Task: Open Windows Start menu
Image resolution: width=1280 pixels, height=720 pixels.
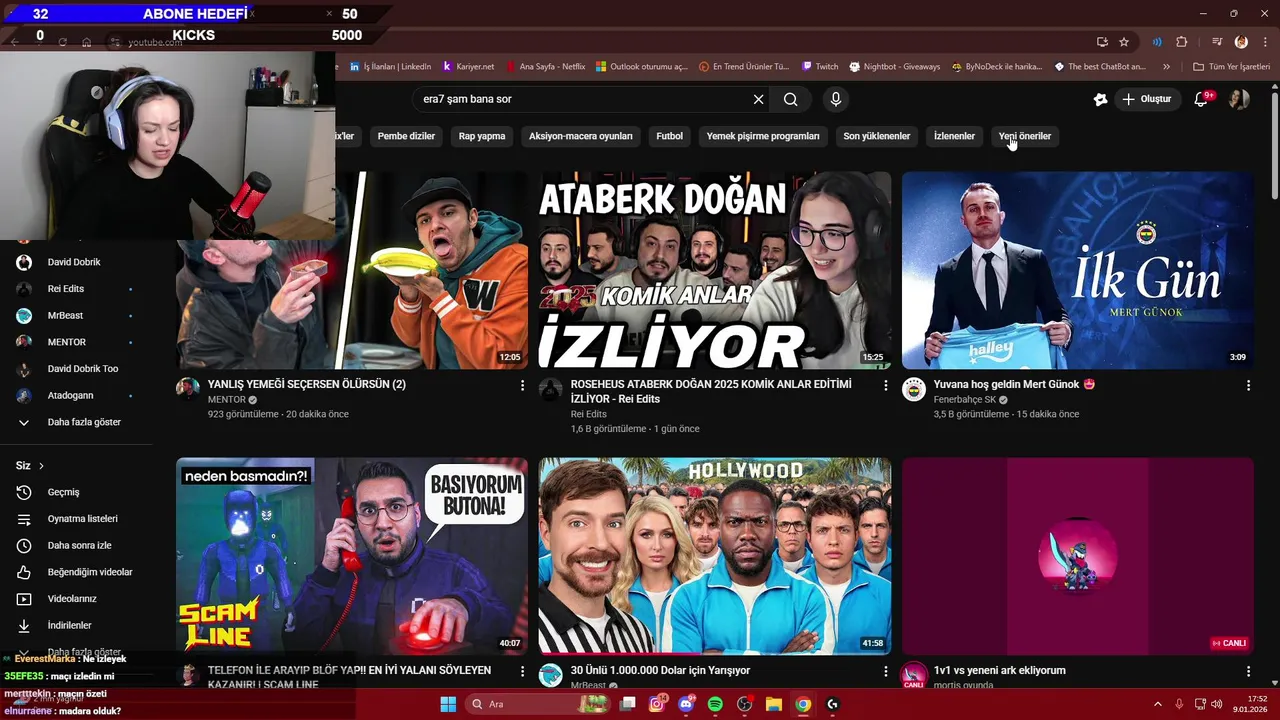Action: point(448,704)
